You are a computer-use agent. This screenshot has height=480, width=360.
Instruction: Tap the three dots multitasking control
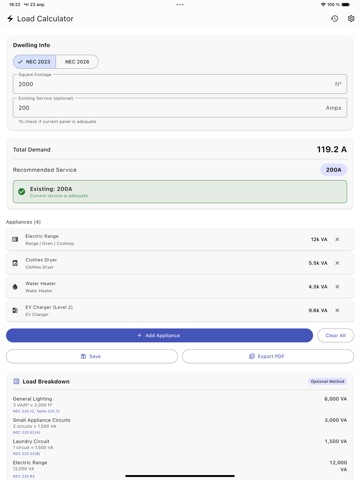pyautogui.click(x=180, y=5)
